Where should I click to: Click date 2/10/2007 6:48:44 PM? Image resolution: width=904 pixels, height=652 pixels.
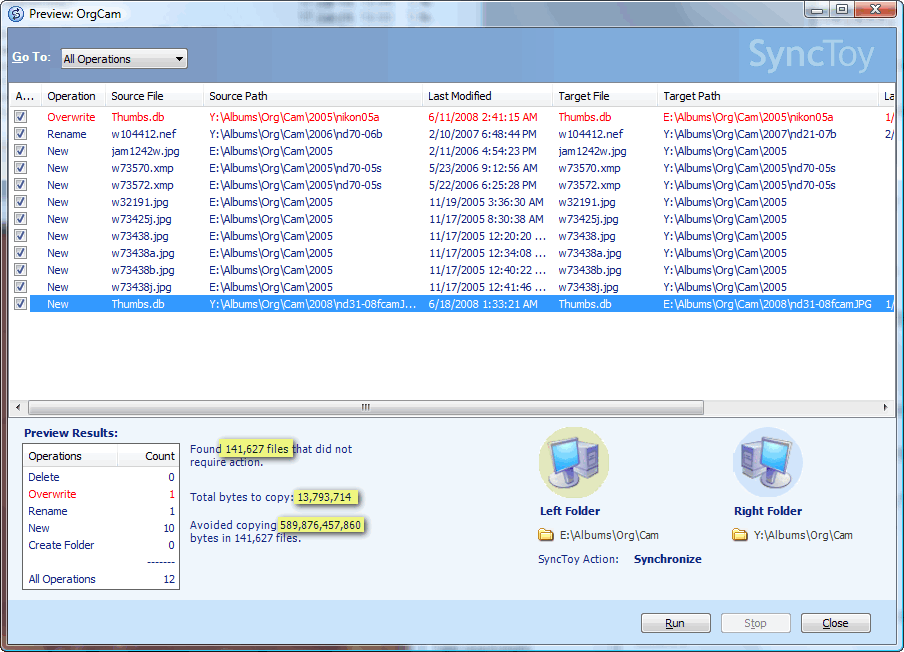pos(483,134)
